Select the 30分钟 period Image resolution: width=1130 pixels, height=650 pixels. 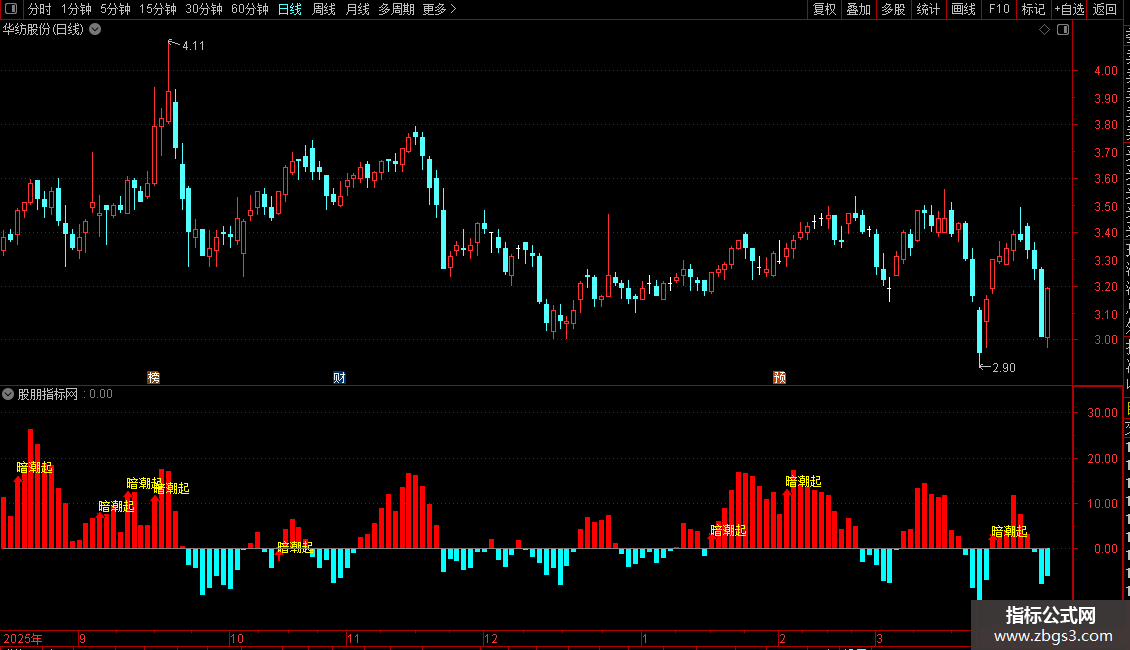(x=204, y=9)
